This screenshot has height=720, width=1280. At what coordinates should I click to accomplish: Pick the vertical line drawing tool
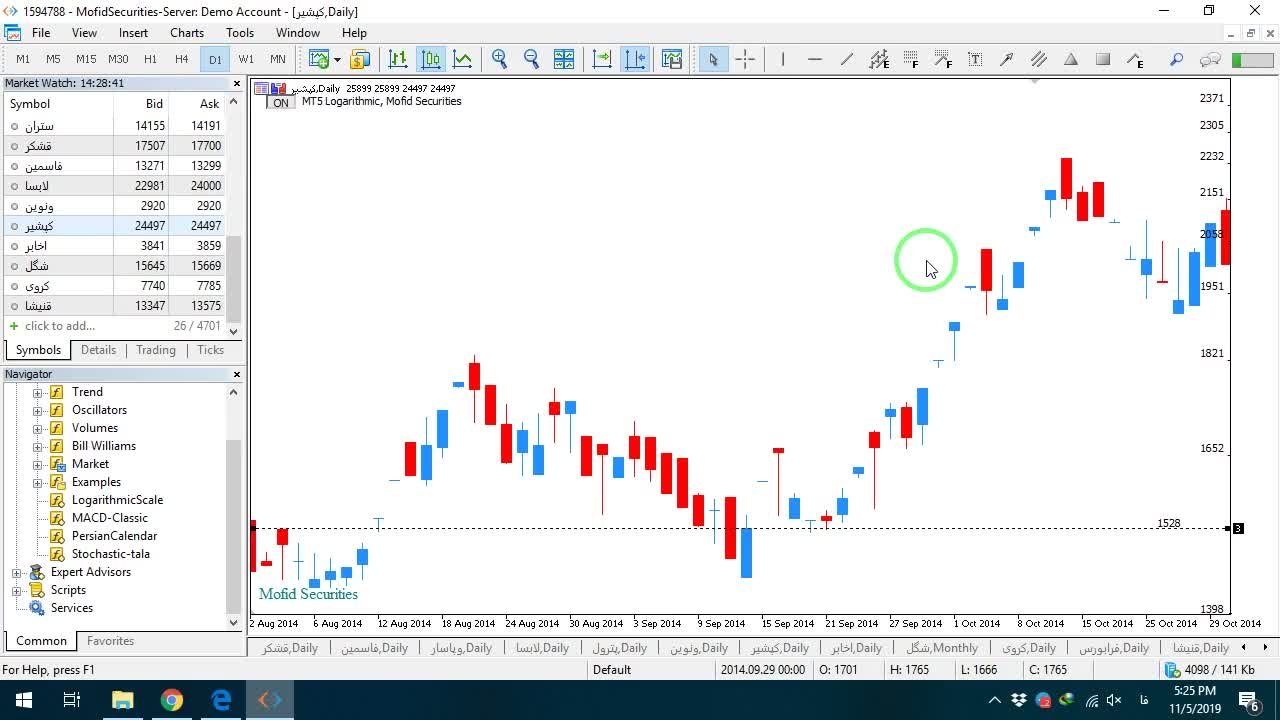tap(783, 59)
